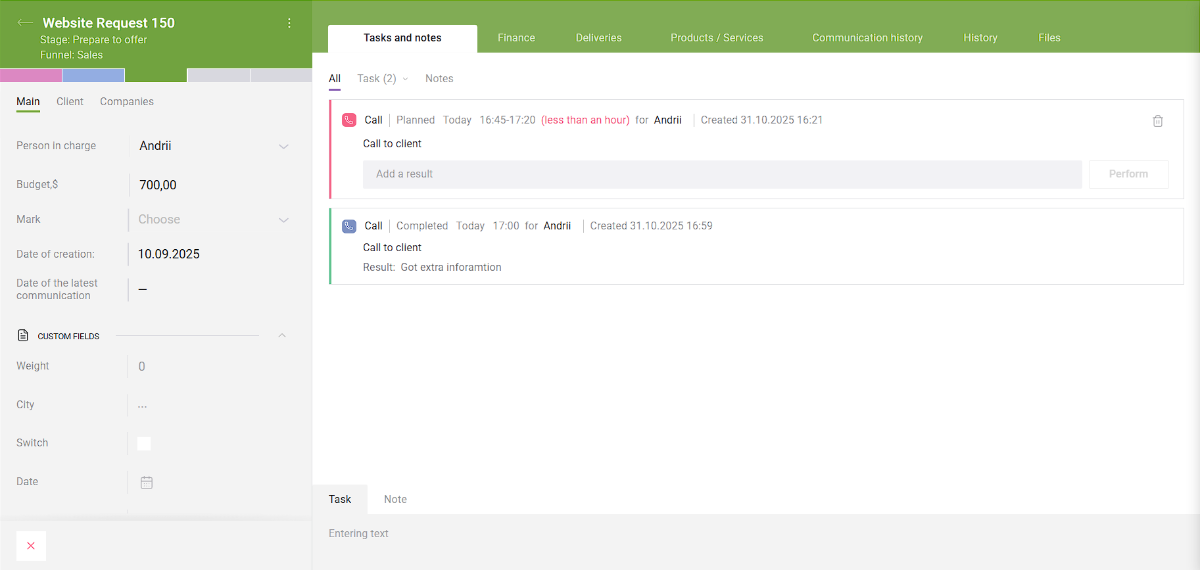Click the red X button at bottom left
This screenshot has width=1200, height=570.
(x=31, y=546)
